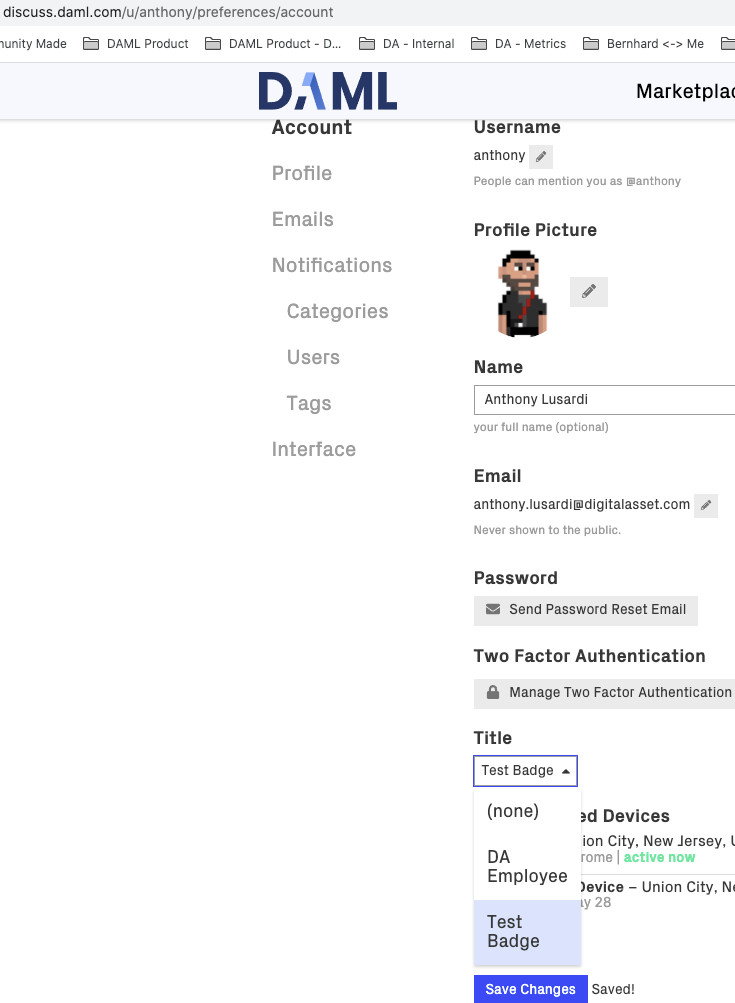The height and width of the screenshot is (1003, 735).
Task: Open the DA - Metrics bookmark folder
Action: (x=519, y=43)
